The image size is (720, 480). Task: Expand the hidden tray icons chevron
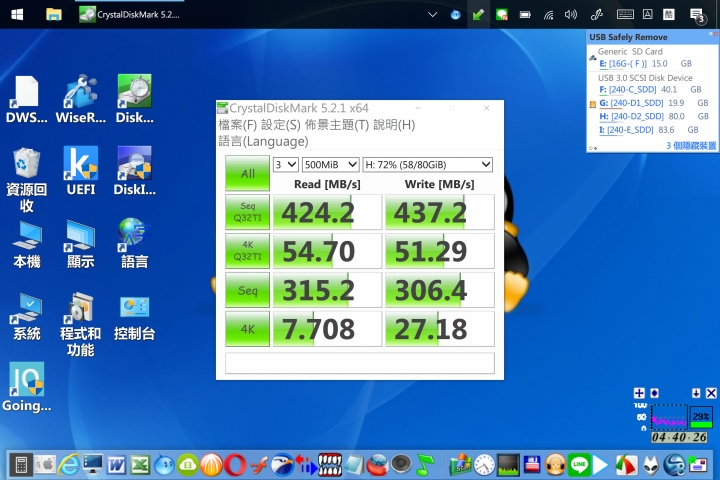(x=432, y=14)
